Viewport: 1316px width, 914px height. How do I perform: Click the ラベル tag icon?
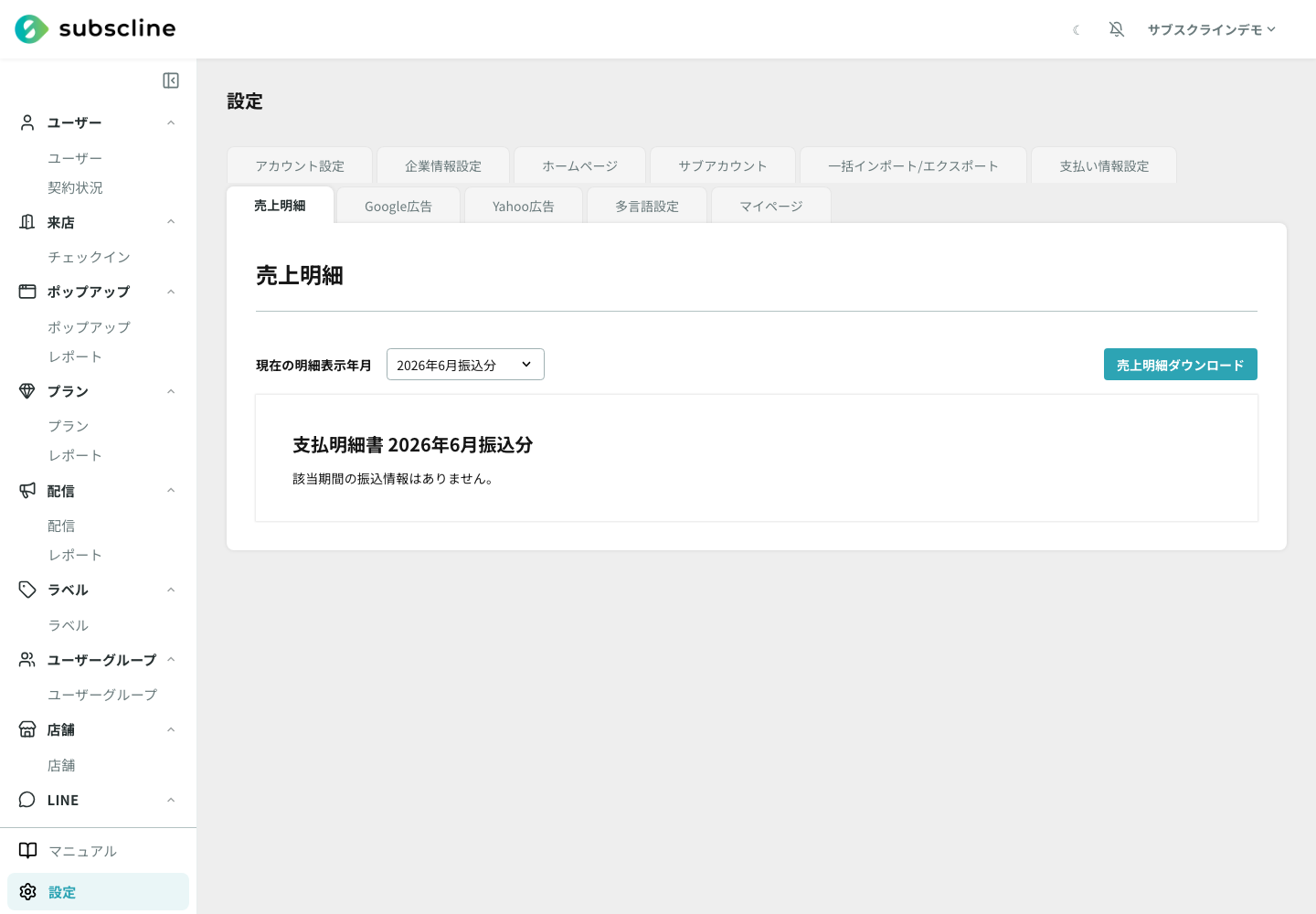27,590
